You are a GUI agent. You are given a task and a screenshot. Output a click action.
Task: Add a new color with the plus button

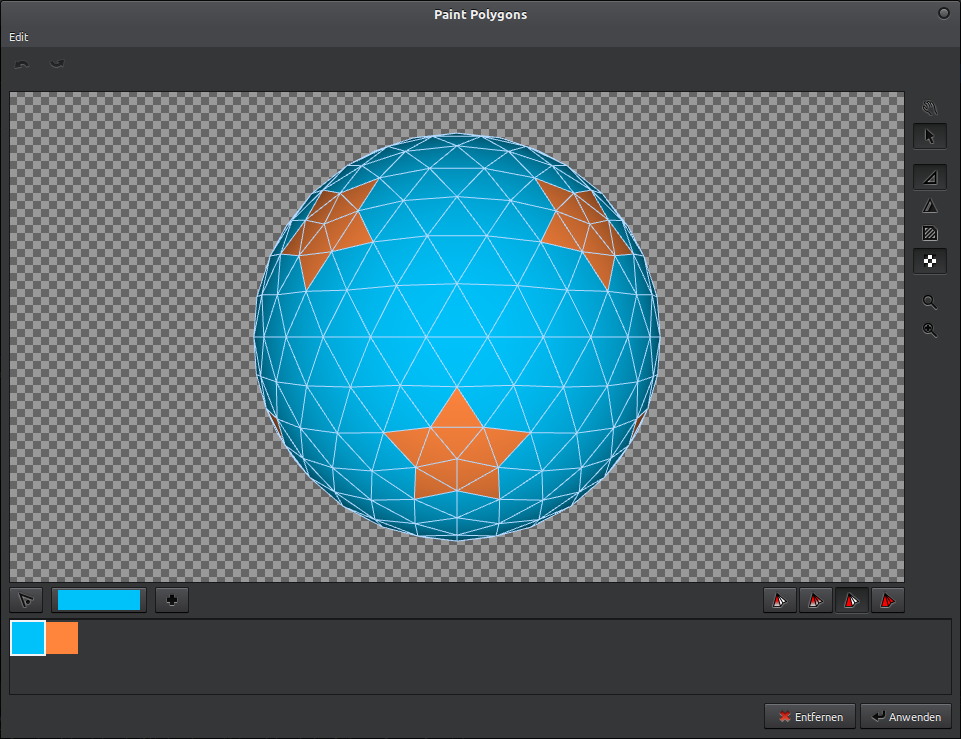point(170,600)
